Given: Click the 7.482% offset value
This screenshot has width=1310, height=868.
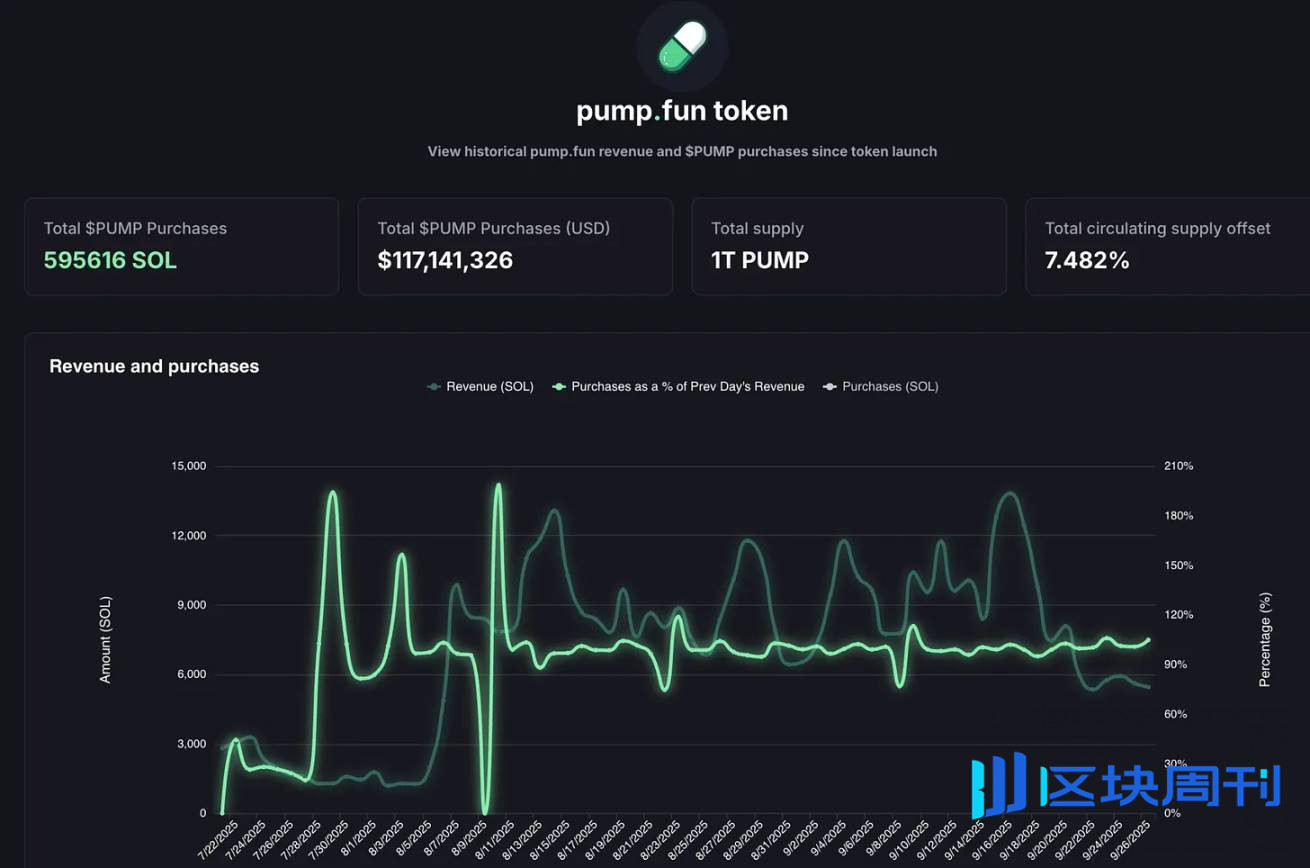Looking at the screenshot, I should 1087,260.
